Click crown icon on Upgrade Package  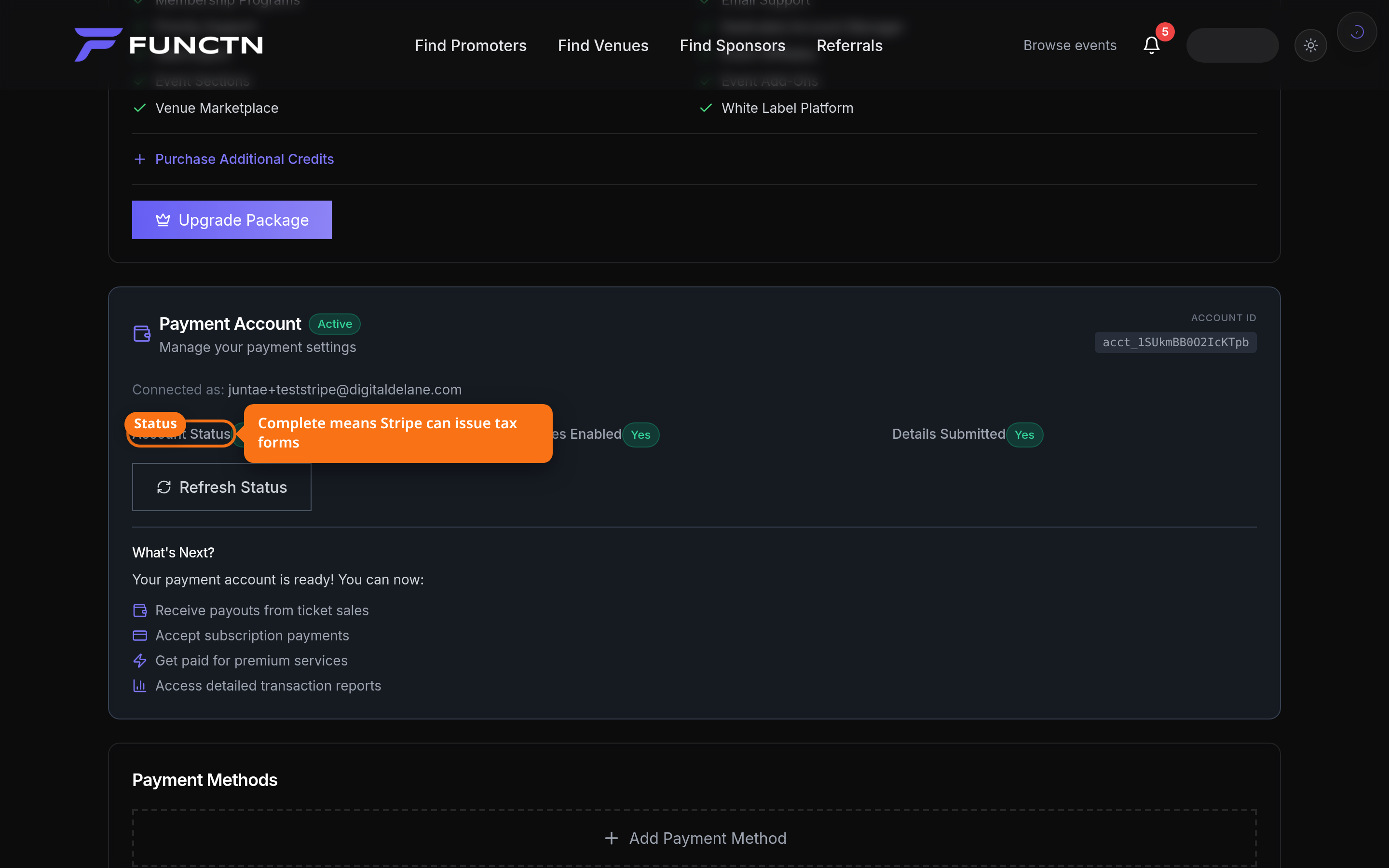click(163, 220)
